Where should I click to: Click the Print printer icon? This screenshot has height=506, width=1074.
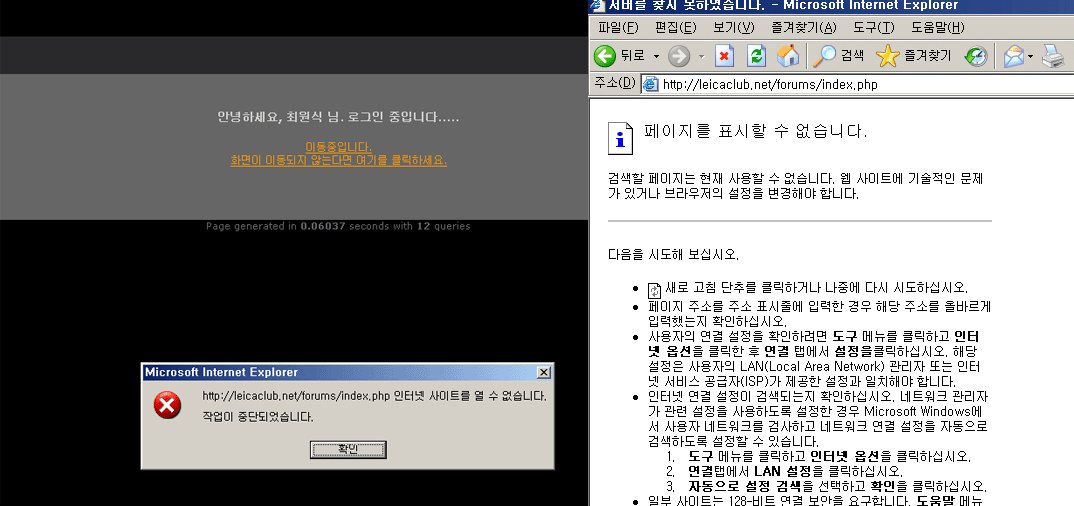pos(1054,56)
